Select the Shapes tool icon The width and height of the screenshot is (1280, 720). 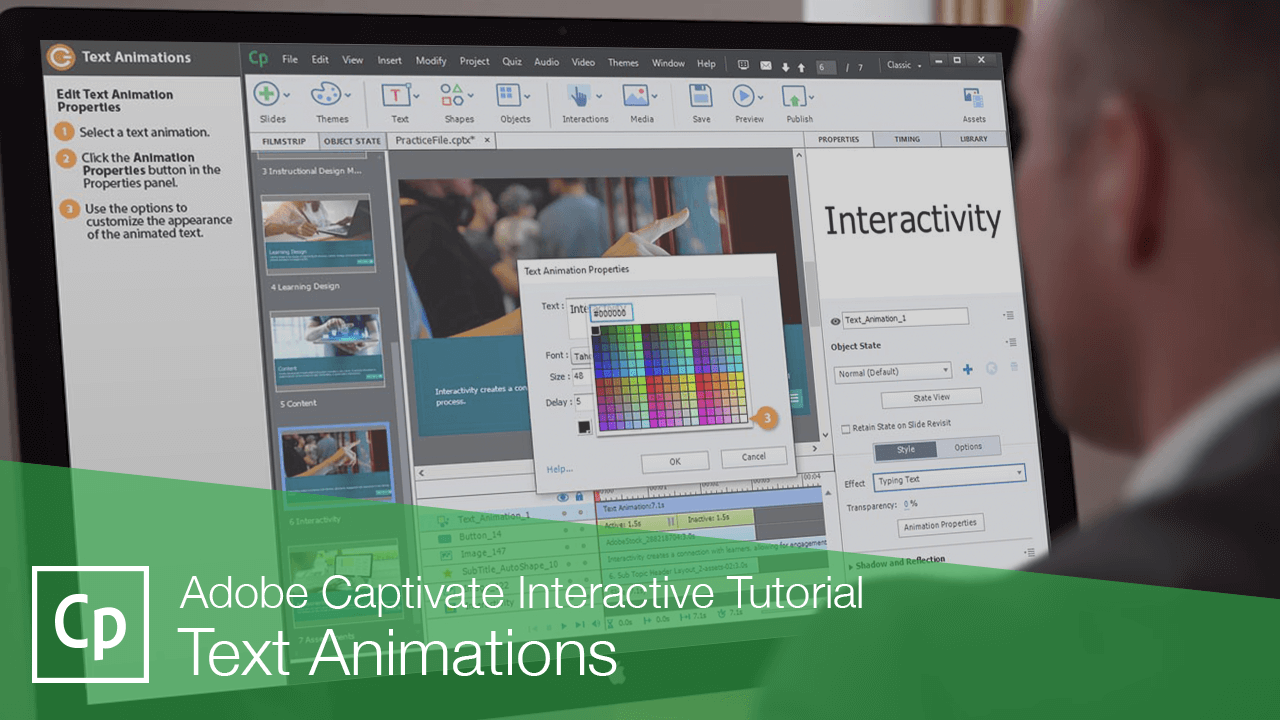coord(452,95)
